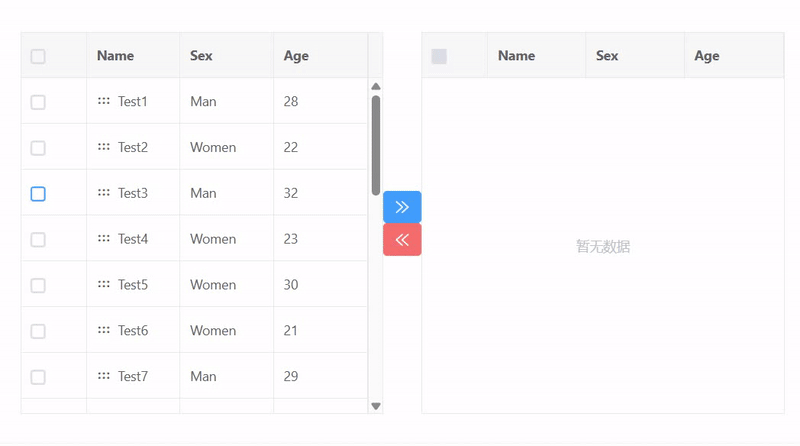Click the scroll down arrow of left table

[x=376, y=406]
